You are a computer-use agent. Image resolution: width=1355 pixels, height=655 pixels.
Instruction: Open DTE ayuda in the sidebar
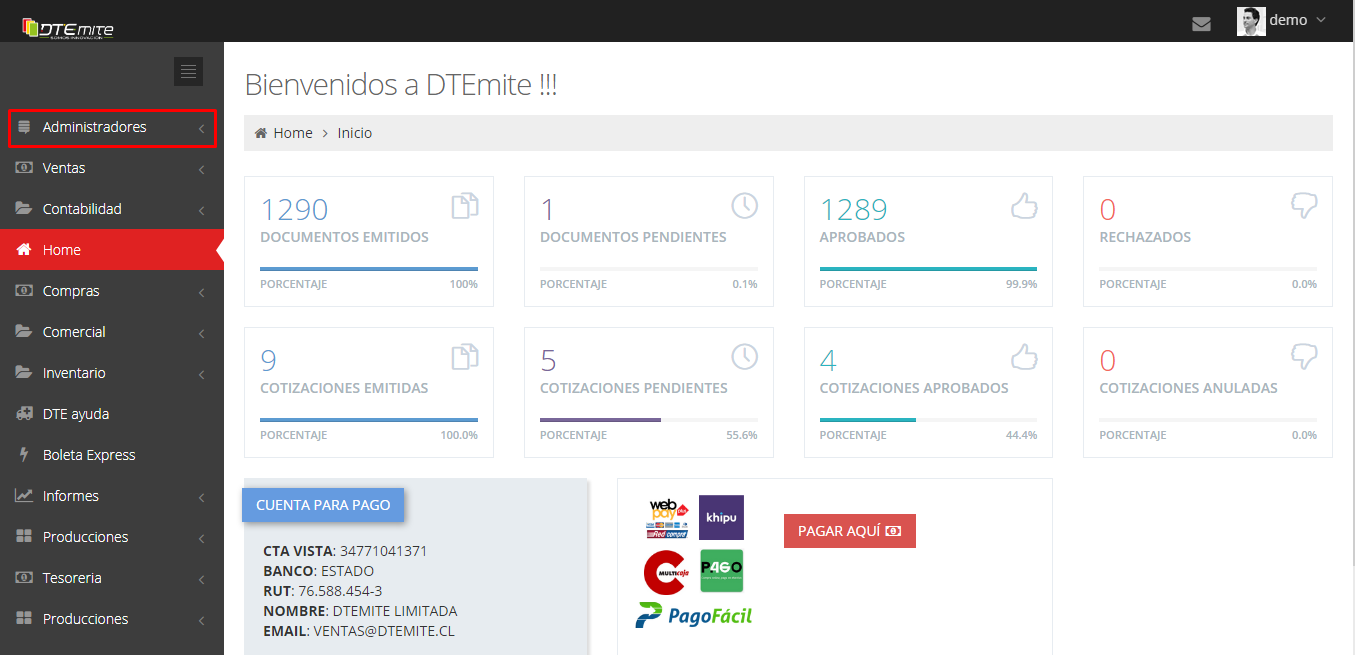(x=112, y=414)
